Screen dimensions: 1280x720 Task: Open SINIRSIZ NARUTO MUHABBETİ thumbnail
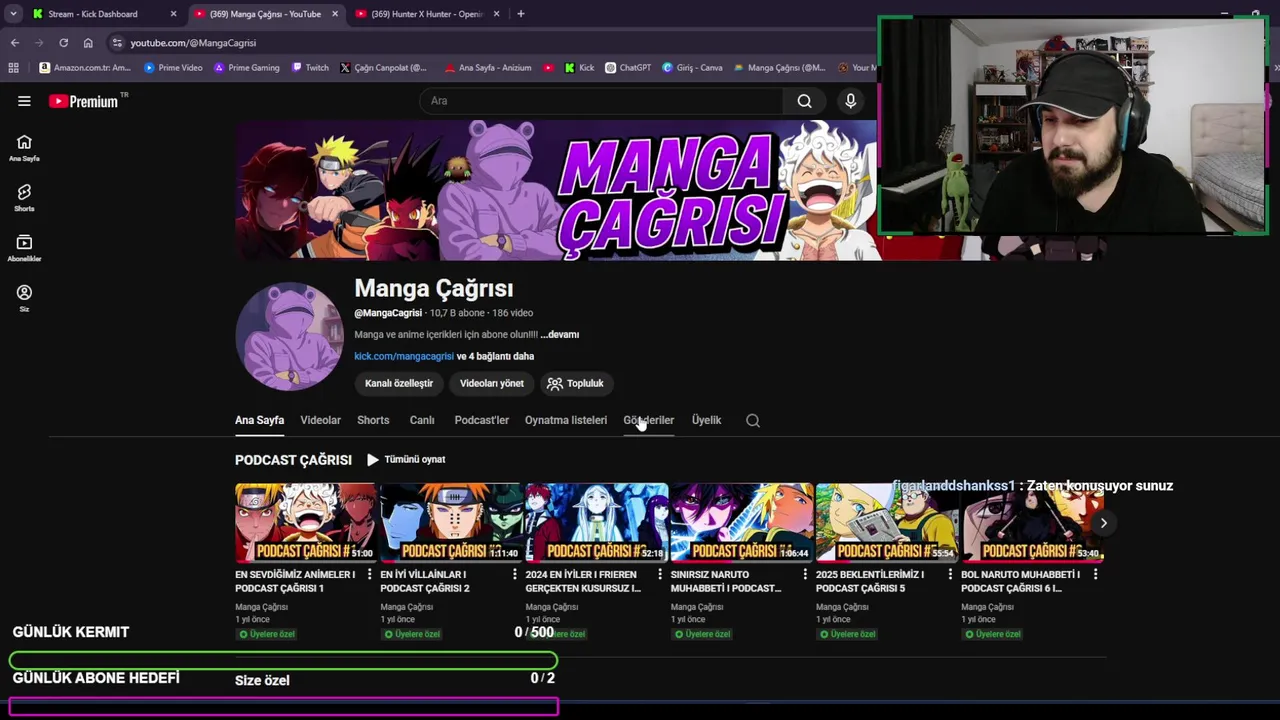tap(741, 523)
